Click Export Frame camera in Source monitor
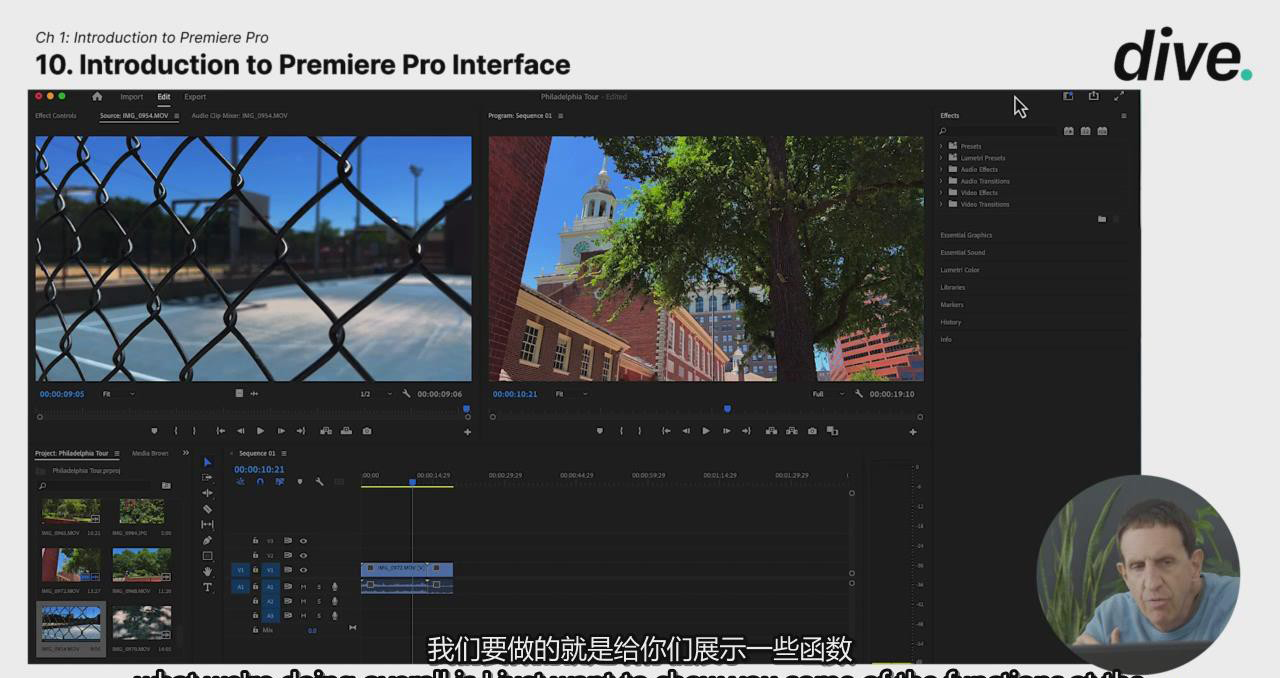 coord(367,431)
